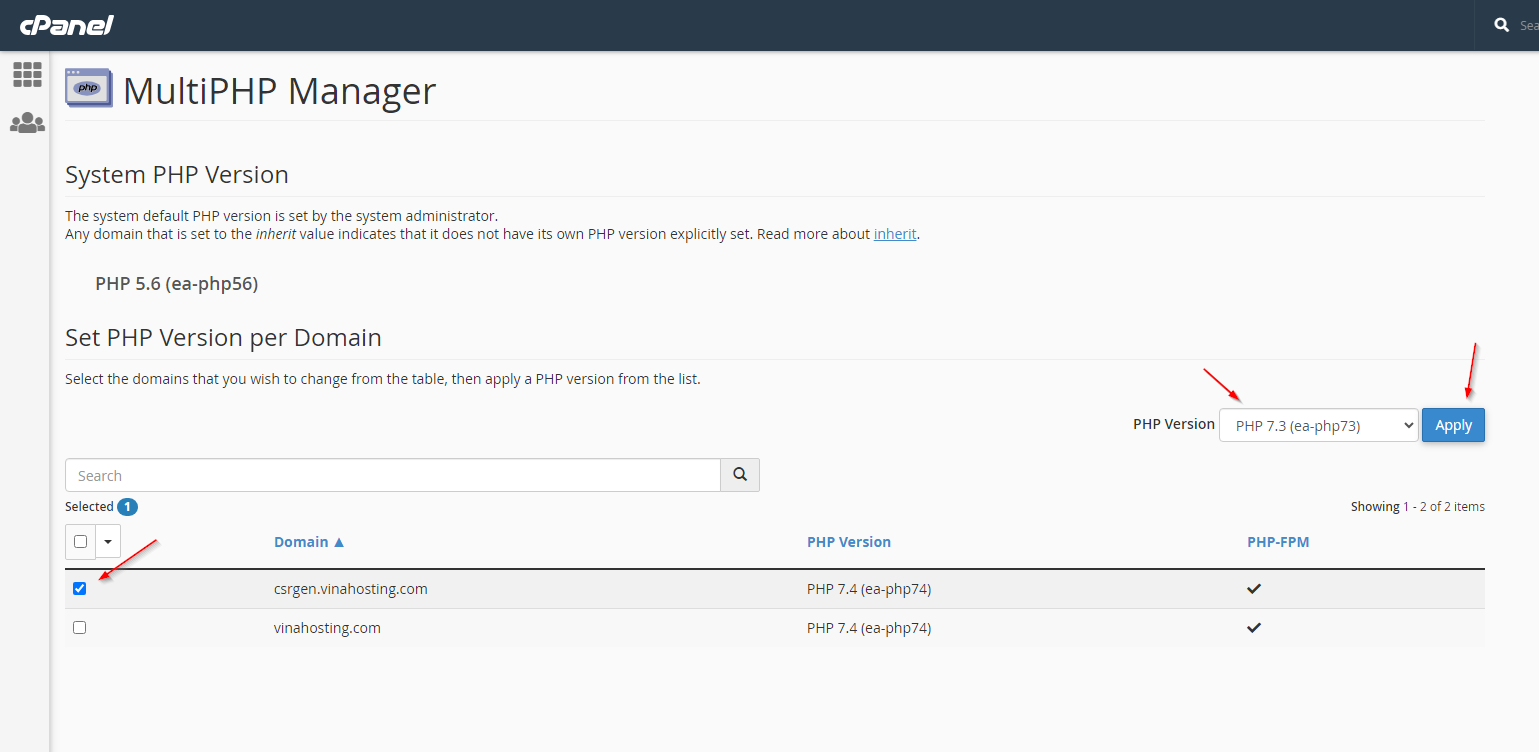The image size is (1539, 752).
Task: Sort table by PHP Version column
Action: tap(848, 542)
